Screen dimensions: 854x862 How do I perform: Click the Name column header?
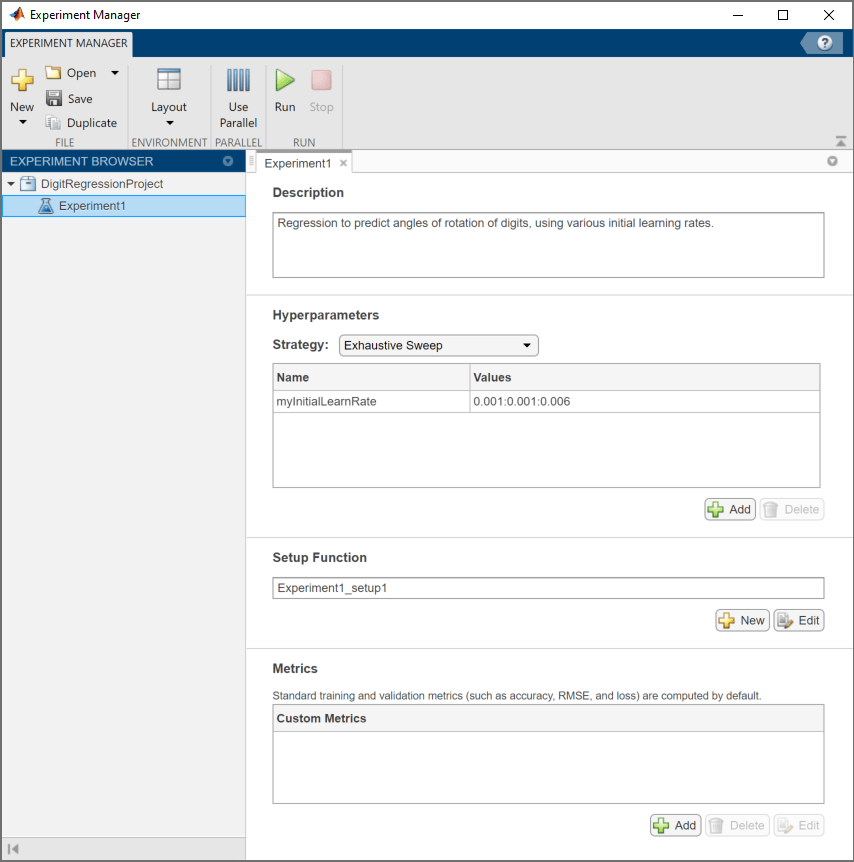371,377
